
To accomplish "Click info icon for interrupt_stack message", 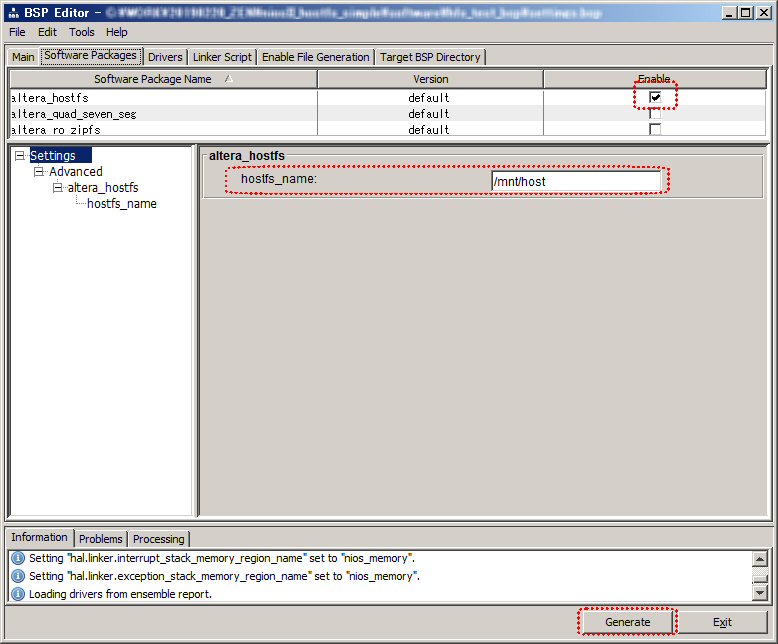I will (x=18, y=558).
